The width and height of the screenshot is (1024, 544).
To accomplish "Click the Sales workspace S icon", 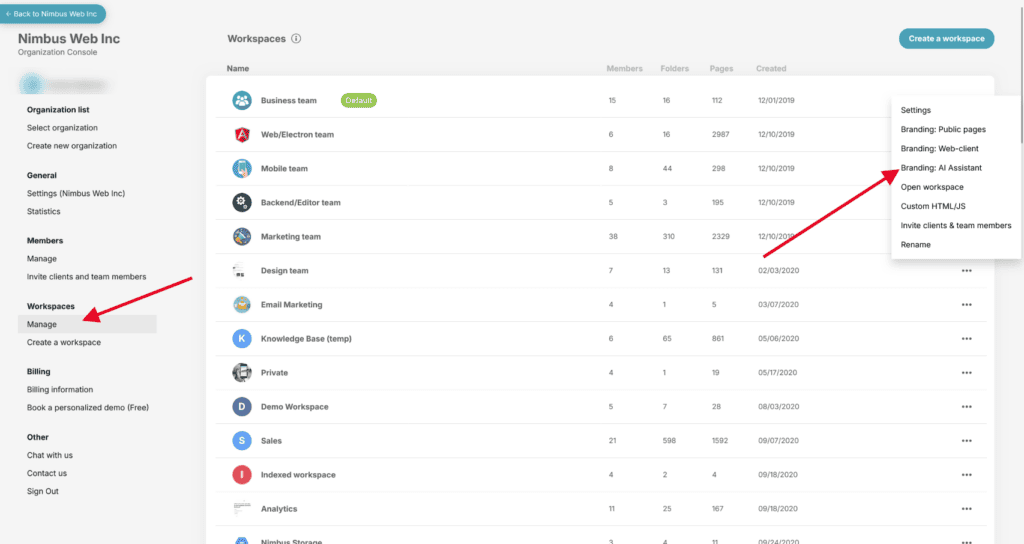I will point(241,440).
